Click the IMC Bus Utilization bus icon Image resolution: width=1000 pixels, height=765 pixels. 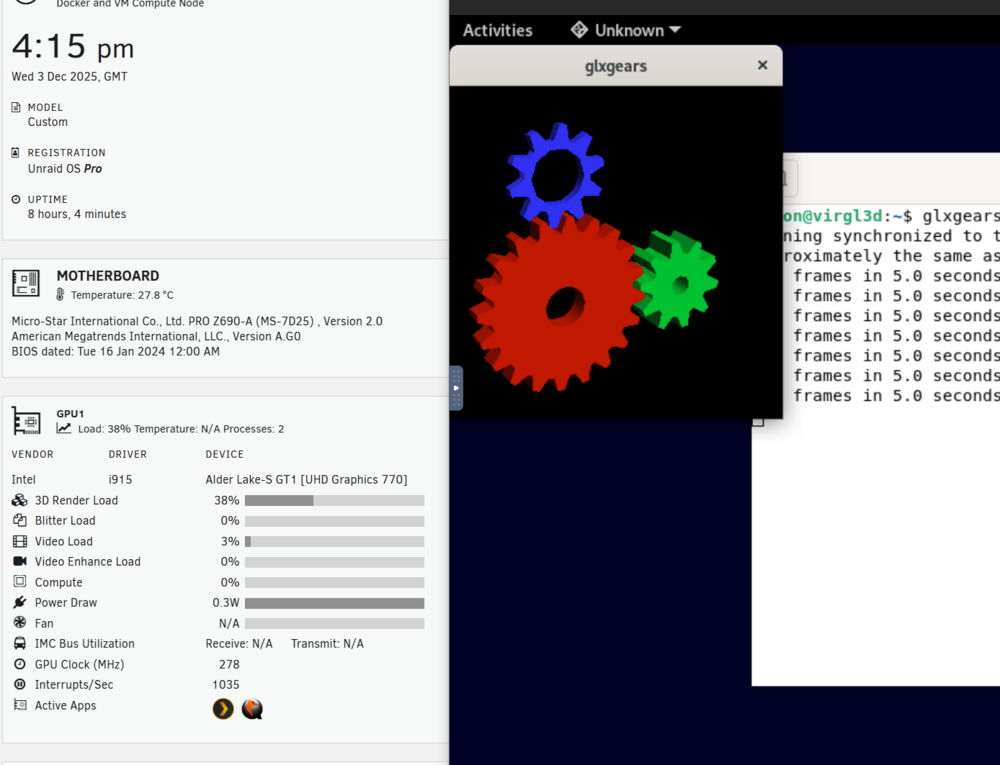click(20, 643)
